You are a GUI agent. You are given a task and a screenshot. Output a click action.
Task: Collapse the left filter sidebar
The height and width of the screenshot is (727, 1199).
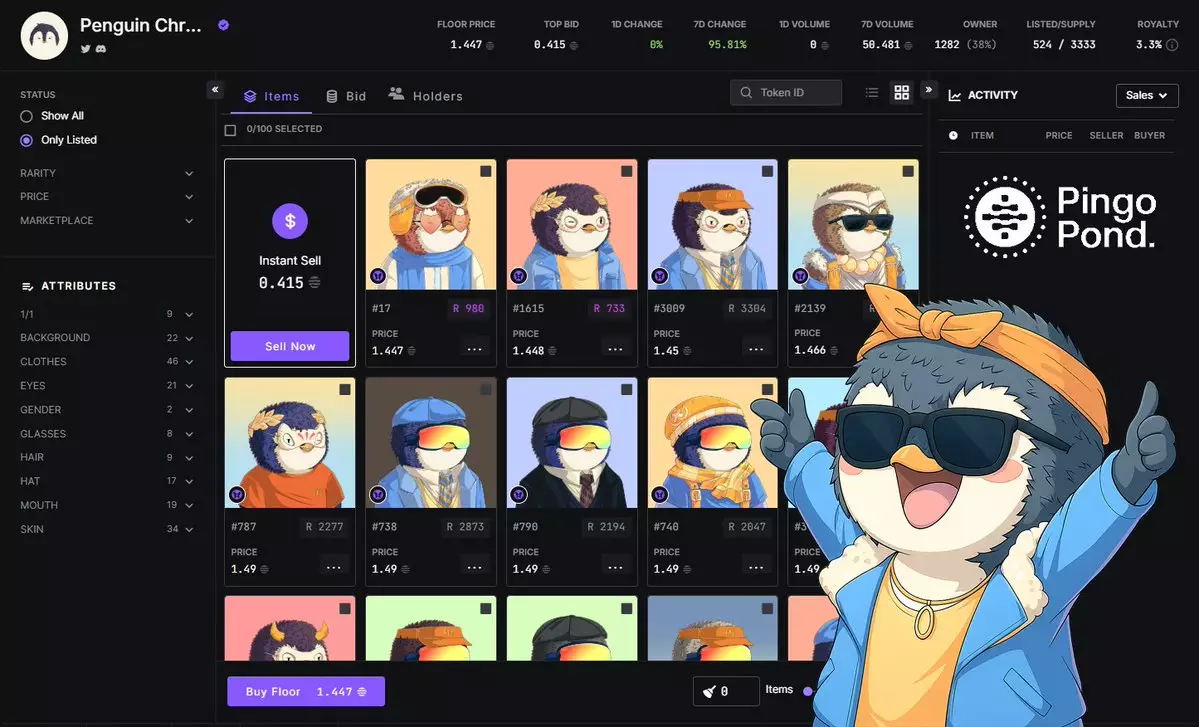(x=215, y=89)
